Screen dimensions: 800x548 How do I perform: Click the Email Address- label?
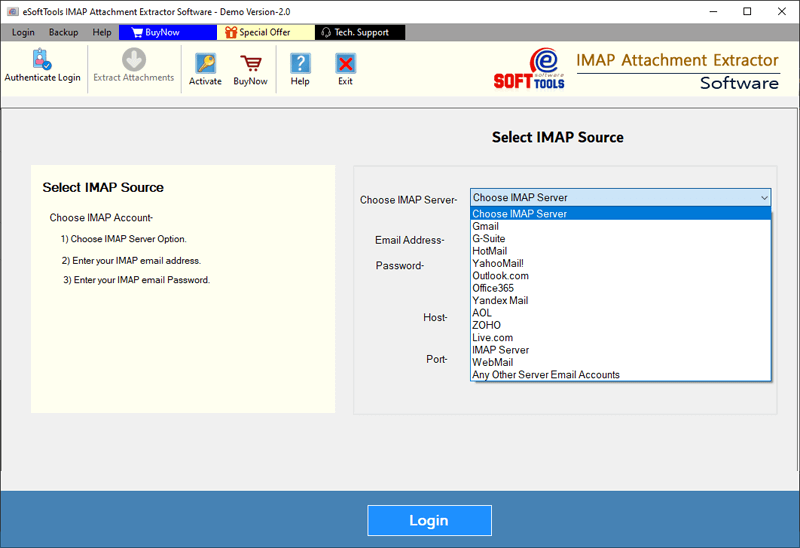[410, 240]
